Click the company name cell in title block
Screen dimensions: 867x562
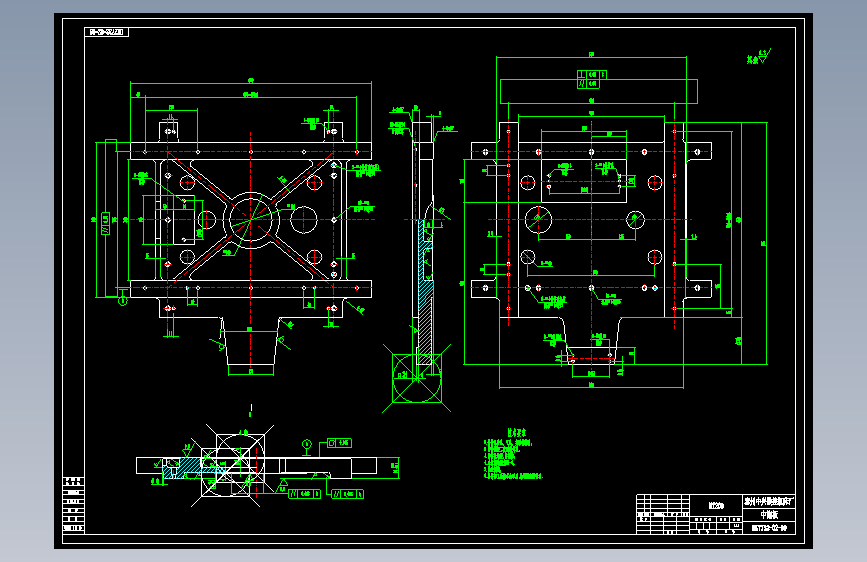coord(769,502)
